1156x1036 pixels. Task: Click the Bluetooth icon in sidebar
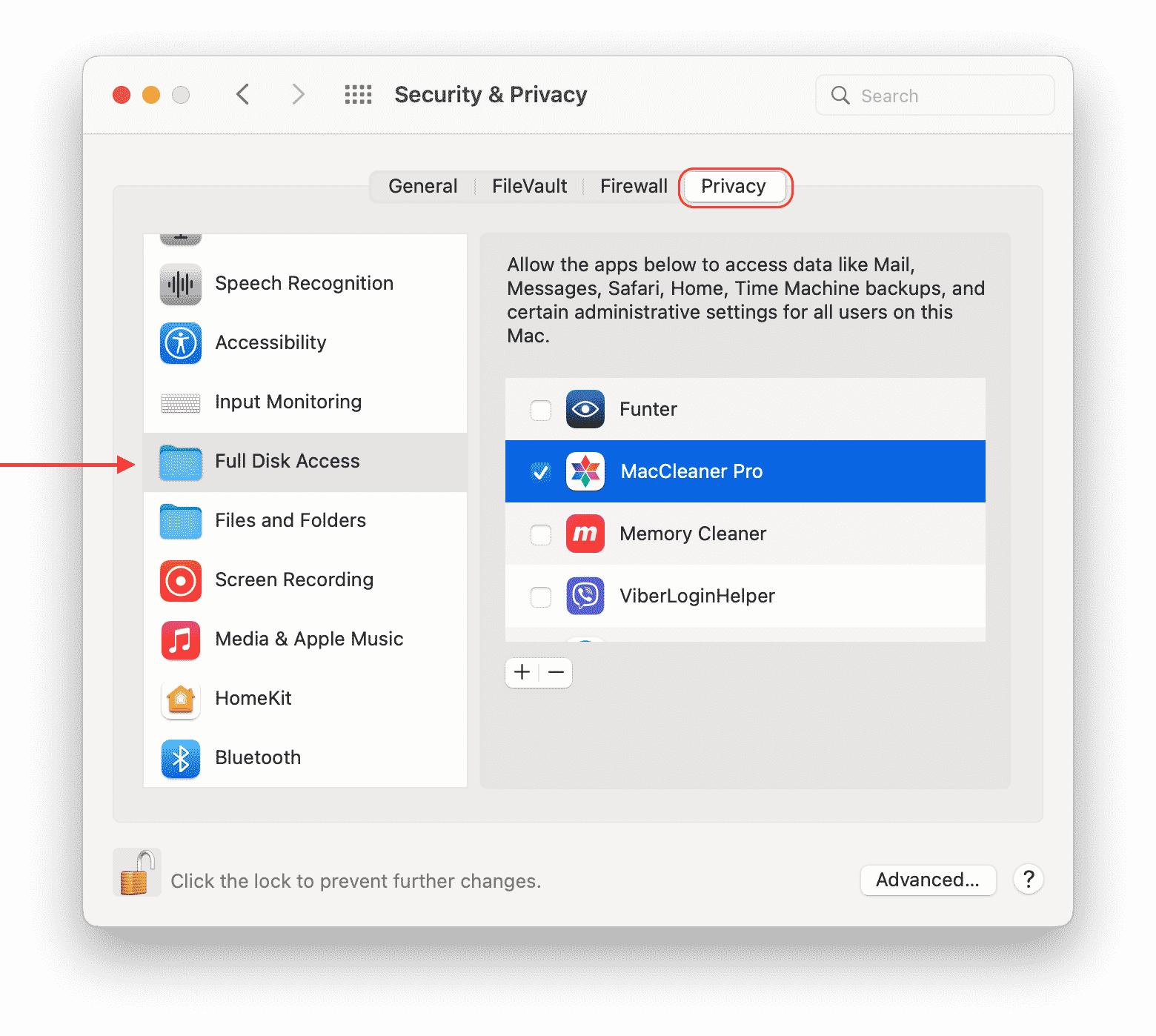(x=181, y=759)
